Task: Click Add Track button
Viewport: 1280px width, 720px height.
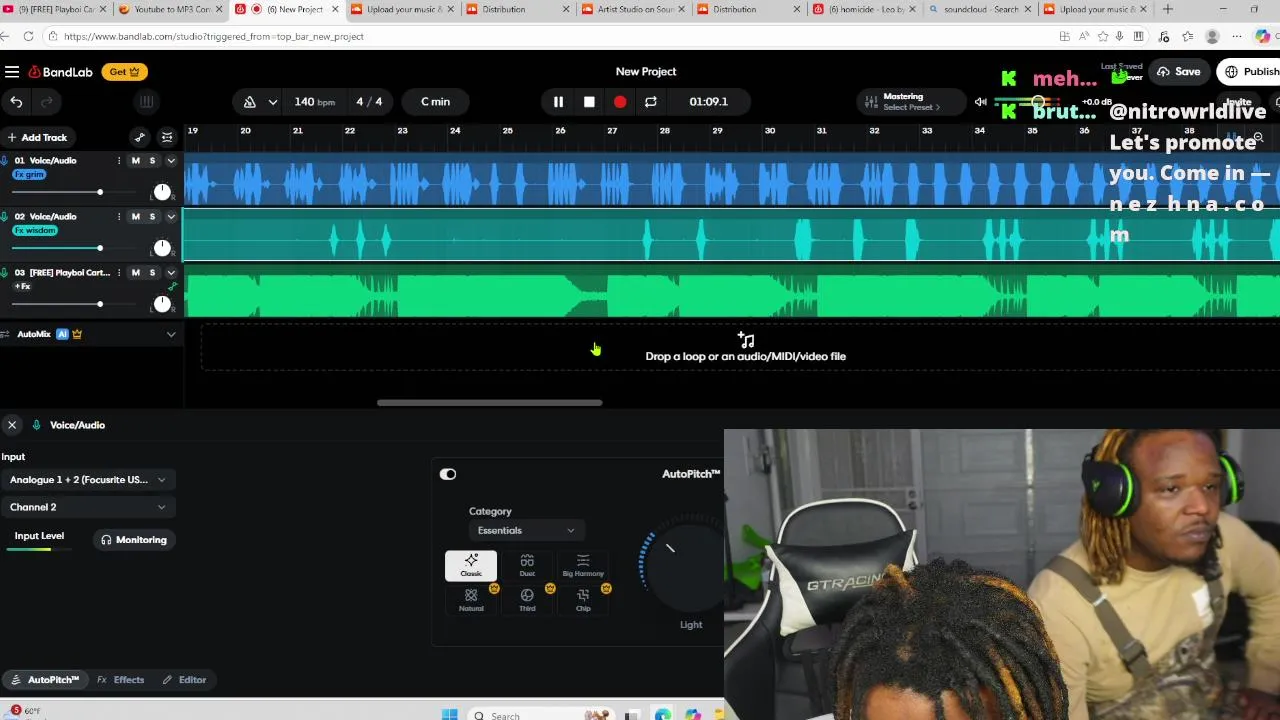Action: tap(37, 138)
